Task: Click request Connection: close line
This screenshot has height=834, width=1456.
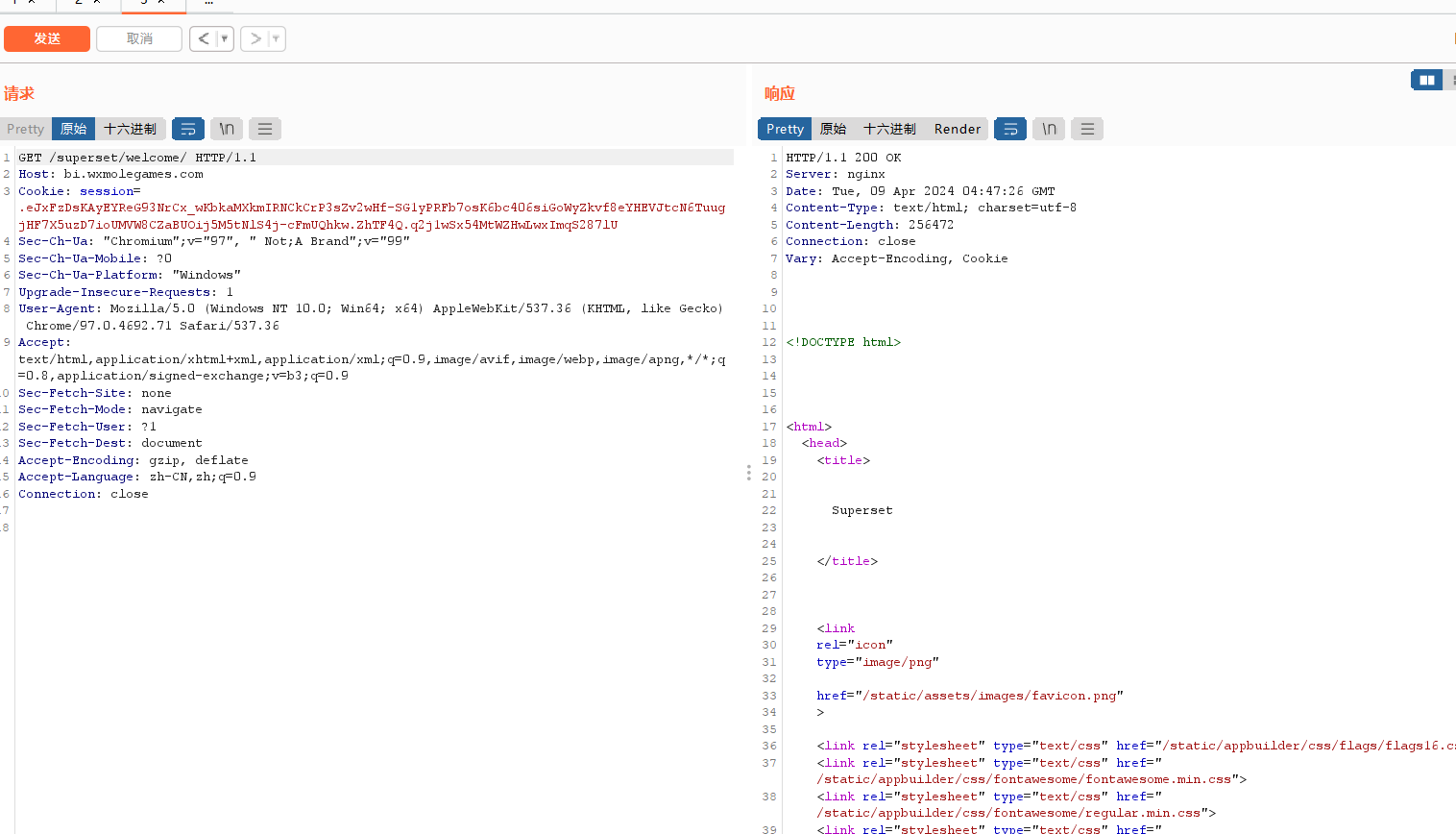Action: pos(84,494)
